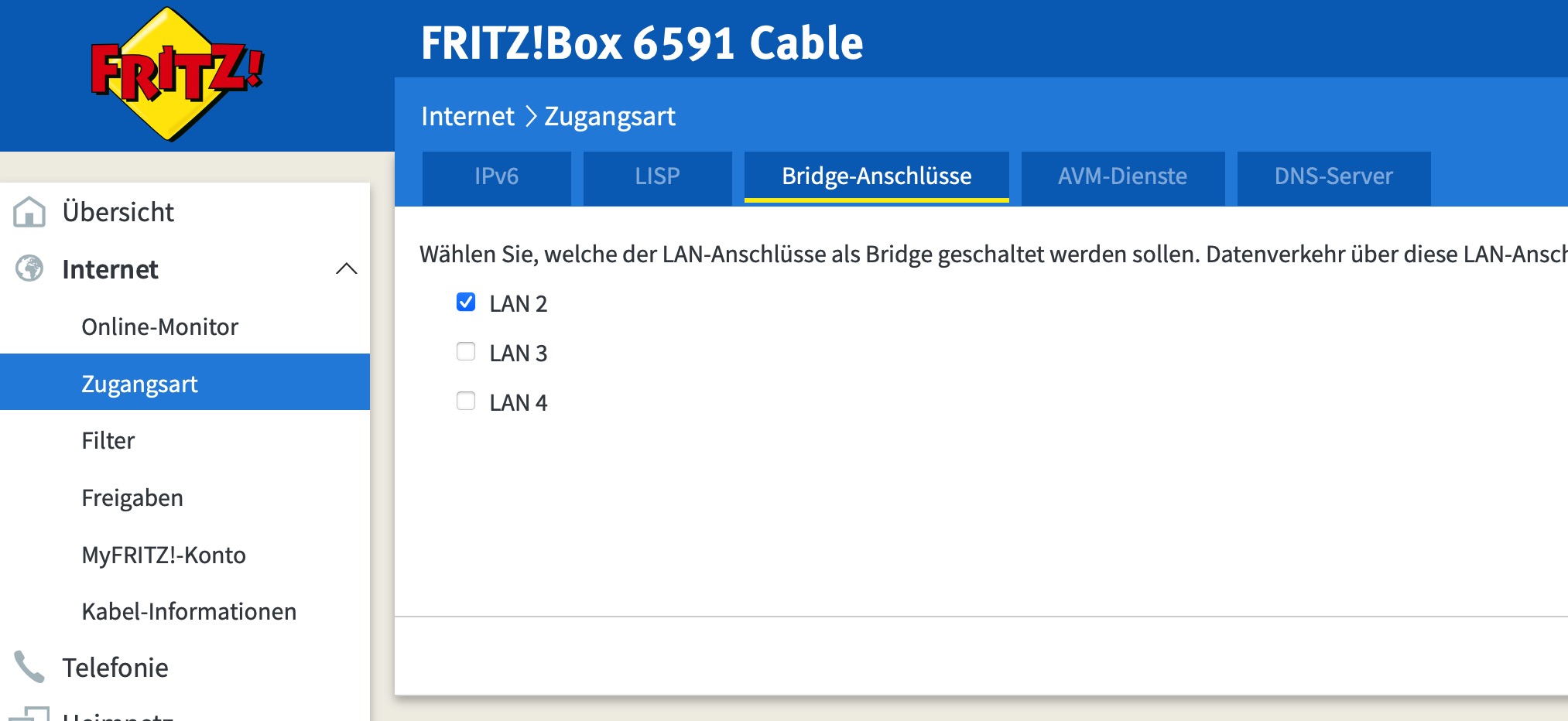Viewport: 1568px width, 721px height.
Task: Click the Übersicht home icon
Action: point(29,211)
